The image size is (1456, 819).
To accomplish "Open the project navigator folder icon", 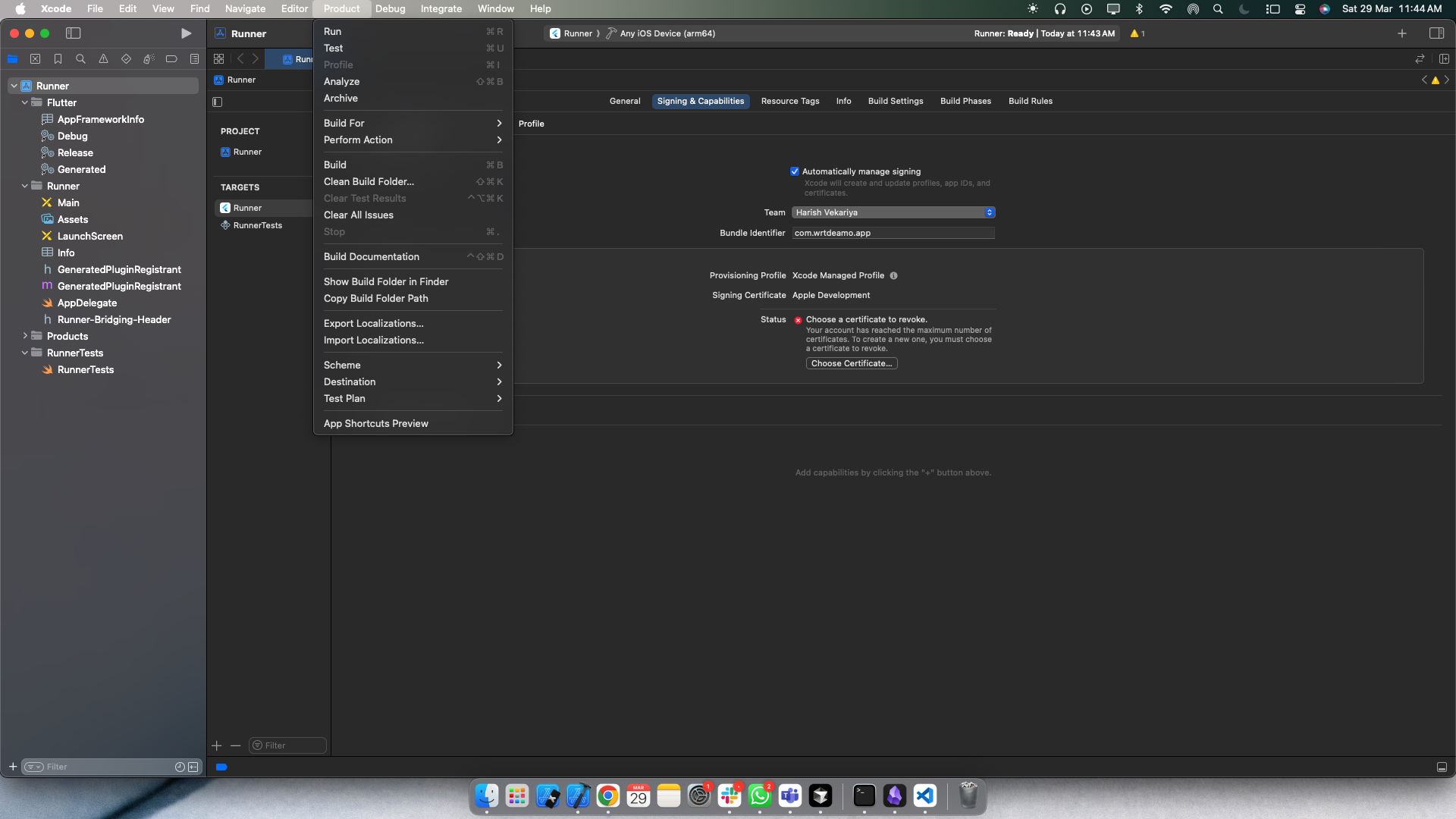I will [12, 59].
